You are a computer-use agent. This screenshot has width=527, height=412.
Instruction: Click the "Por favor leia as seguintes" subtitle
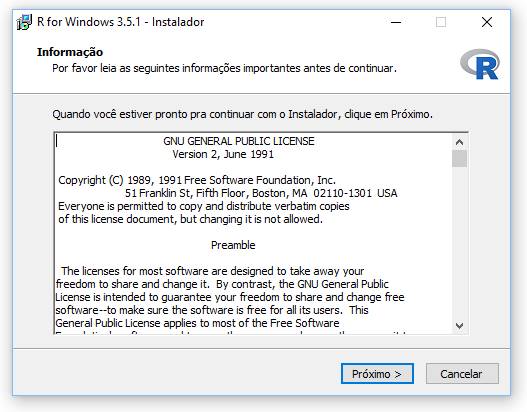[225, 68]
